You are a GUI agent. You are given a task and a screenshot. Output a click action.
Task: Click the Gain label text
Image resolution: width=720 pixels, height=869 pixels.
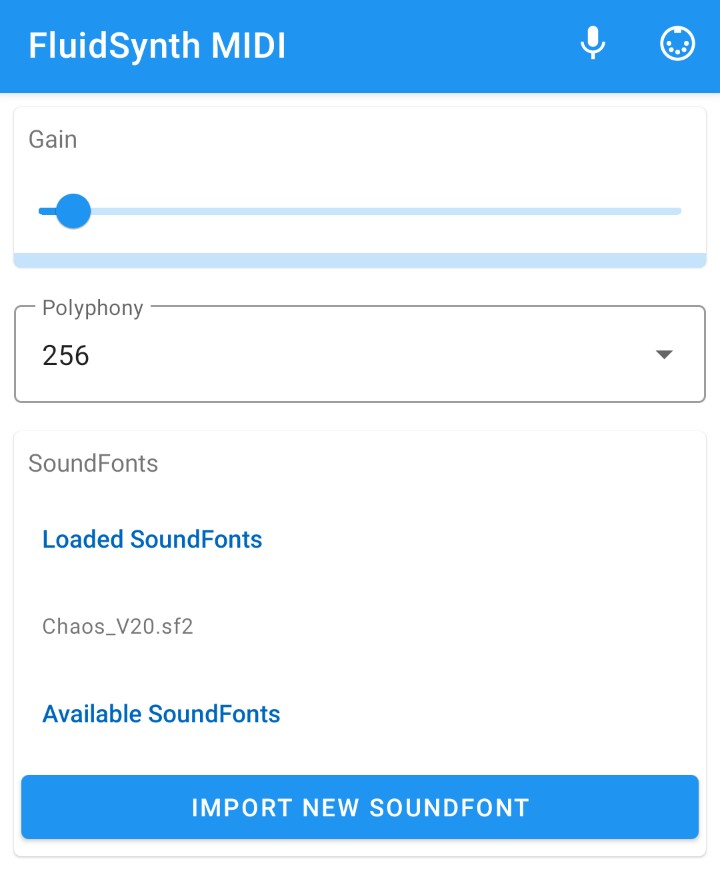coord(53,139)
